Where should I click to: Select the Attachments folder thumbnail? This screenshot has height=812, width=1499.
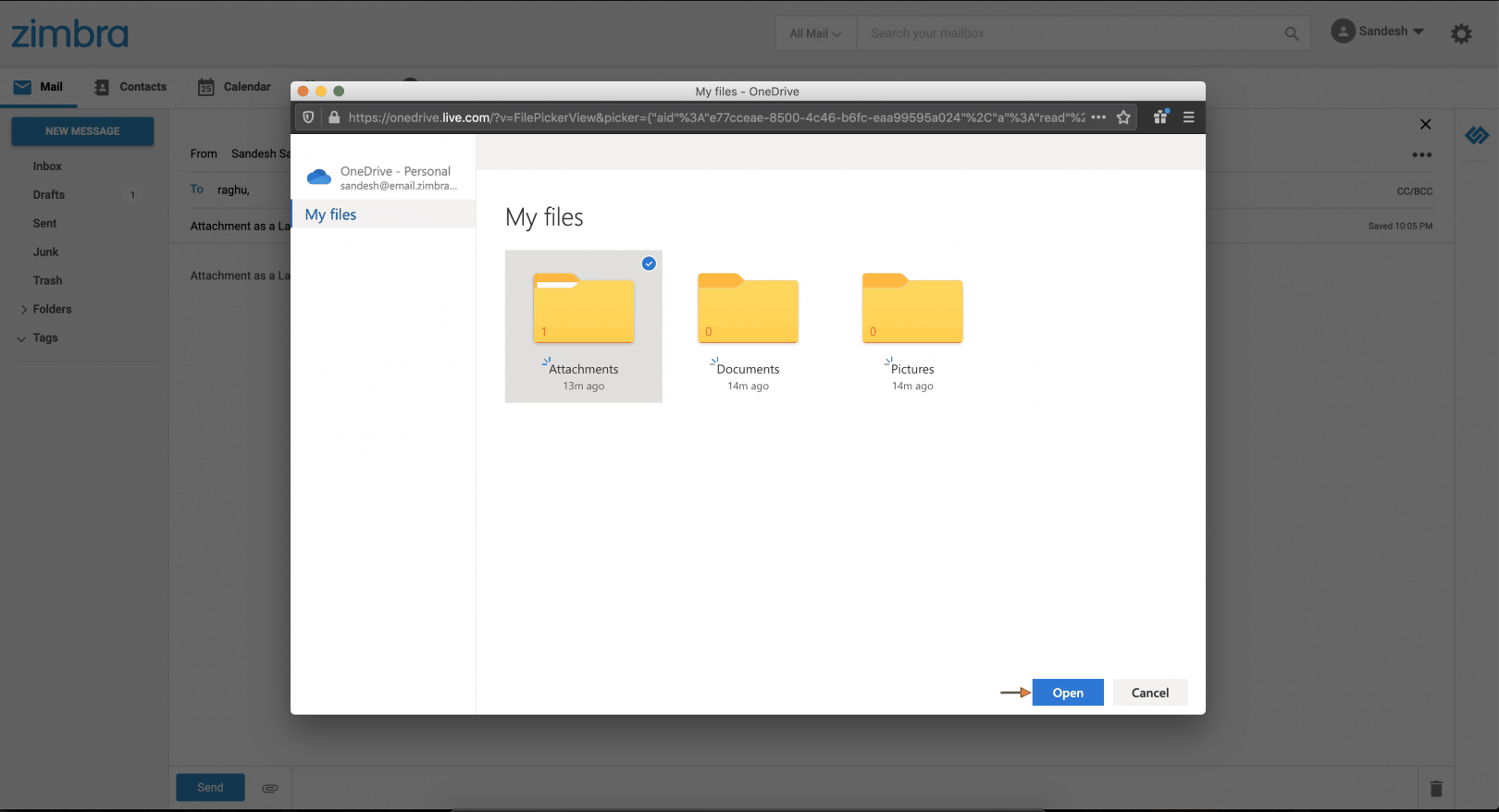pyautogui.click(x=584, y=309)
